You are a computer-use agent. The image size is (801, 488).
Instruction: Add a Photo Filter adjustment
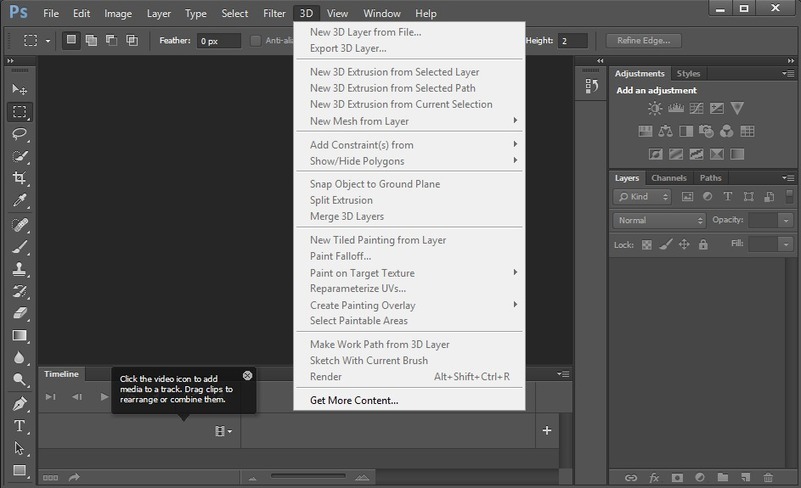706,131
